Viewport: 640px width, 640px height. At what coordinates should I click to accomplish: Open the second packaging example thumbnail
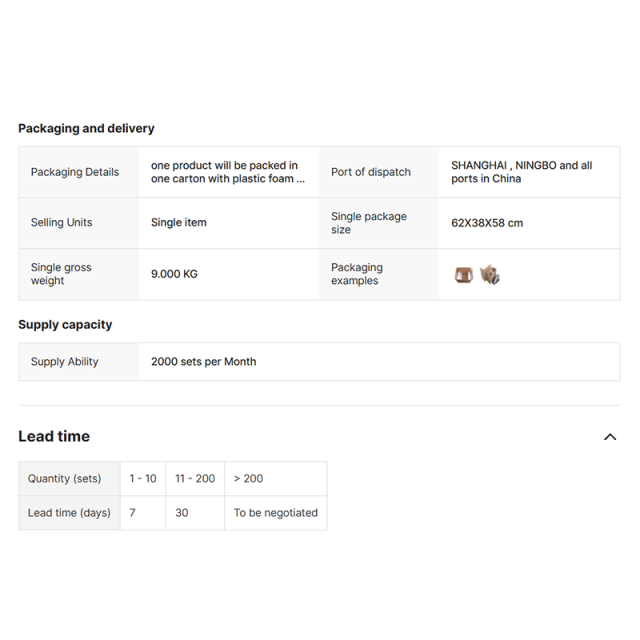[x=489, y=274]
